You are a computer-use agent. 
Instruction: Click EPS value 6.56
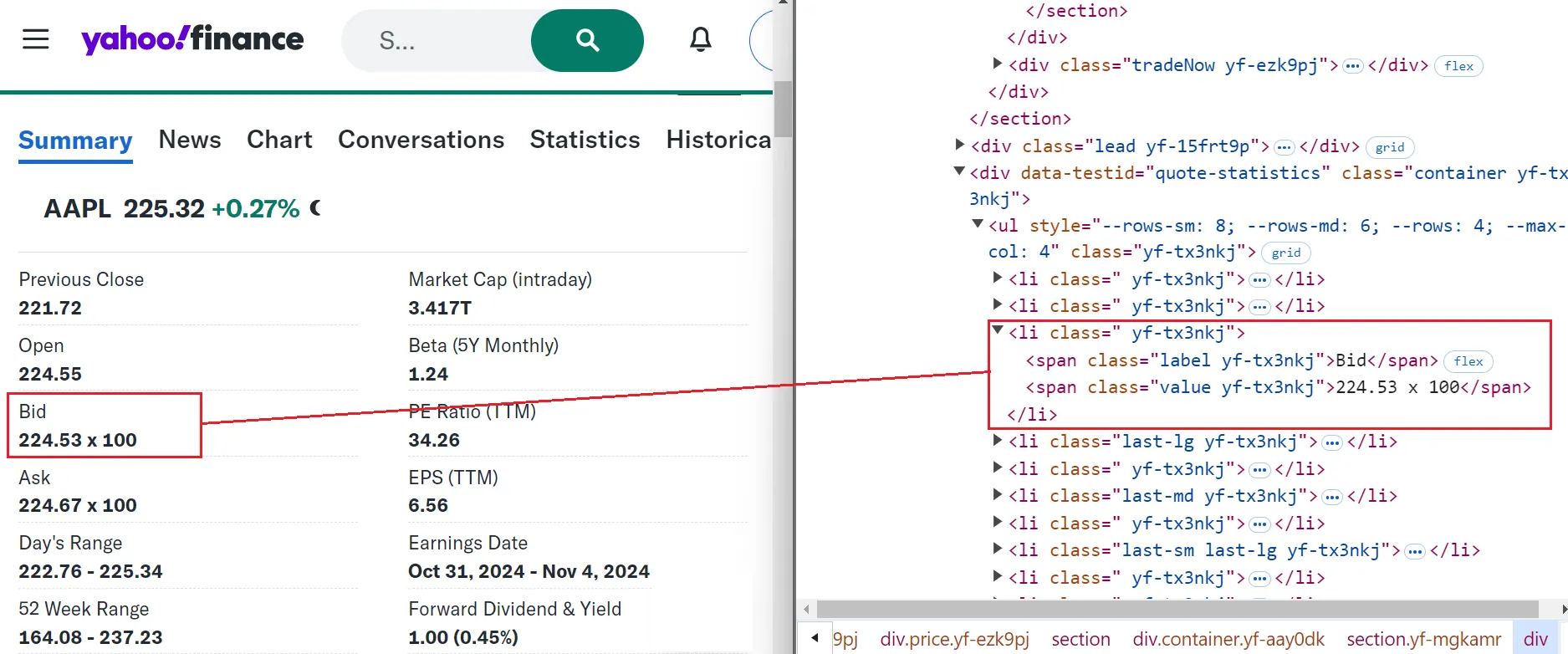(x=428, y=505)
